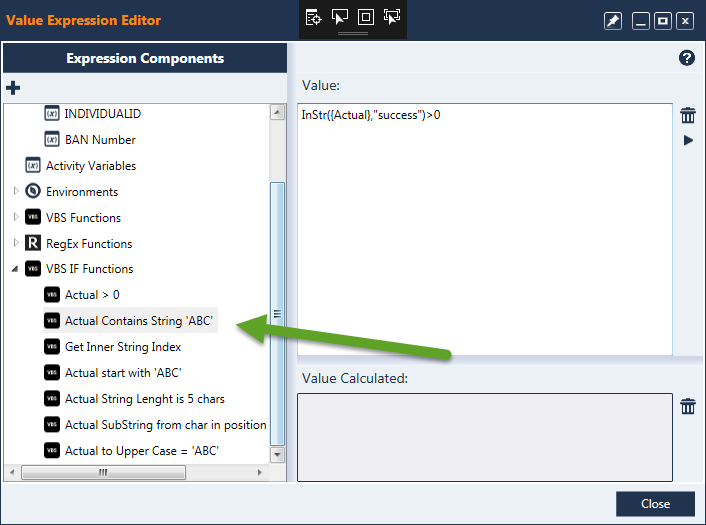
Task: Click the horizontal scroll left arrow
Action: pos(12,472)
